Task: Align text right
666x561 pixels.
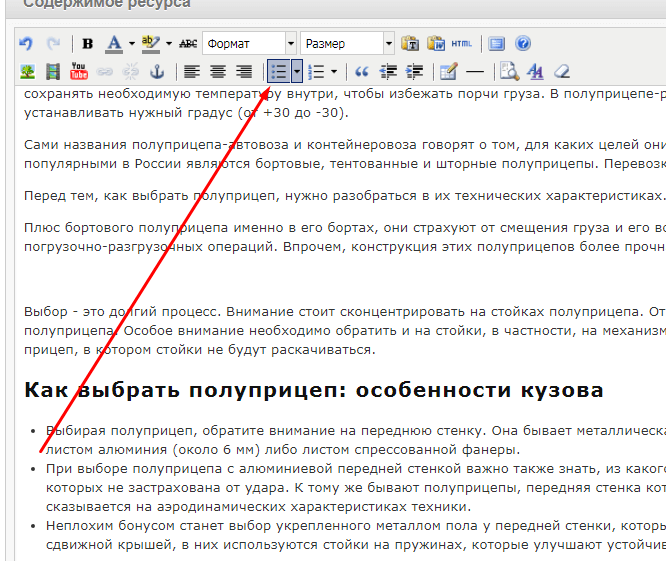Action: click(x=244, y=71)
